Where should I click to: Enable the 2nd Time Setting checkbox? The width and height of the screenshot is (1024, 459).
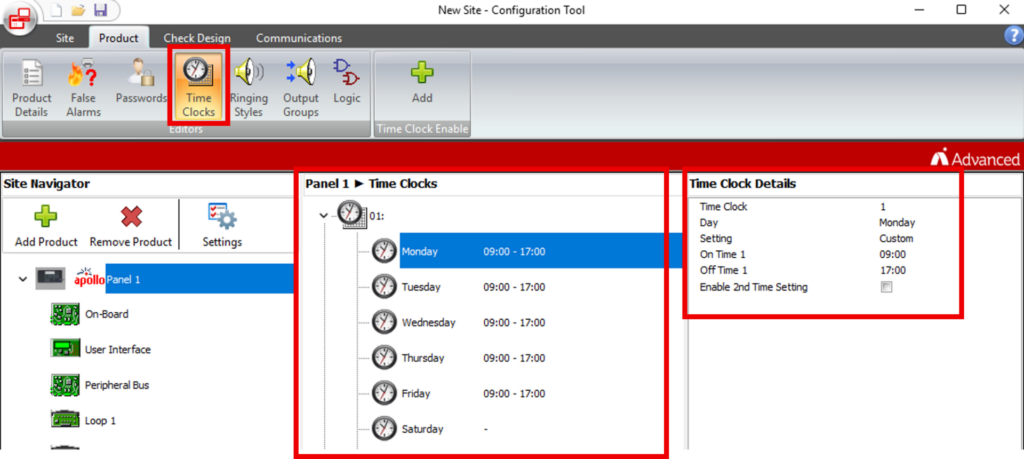(x=886, y=287)
